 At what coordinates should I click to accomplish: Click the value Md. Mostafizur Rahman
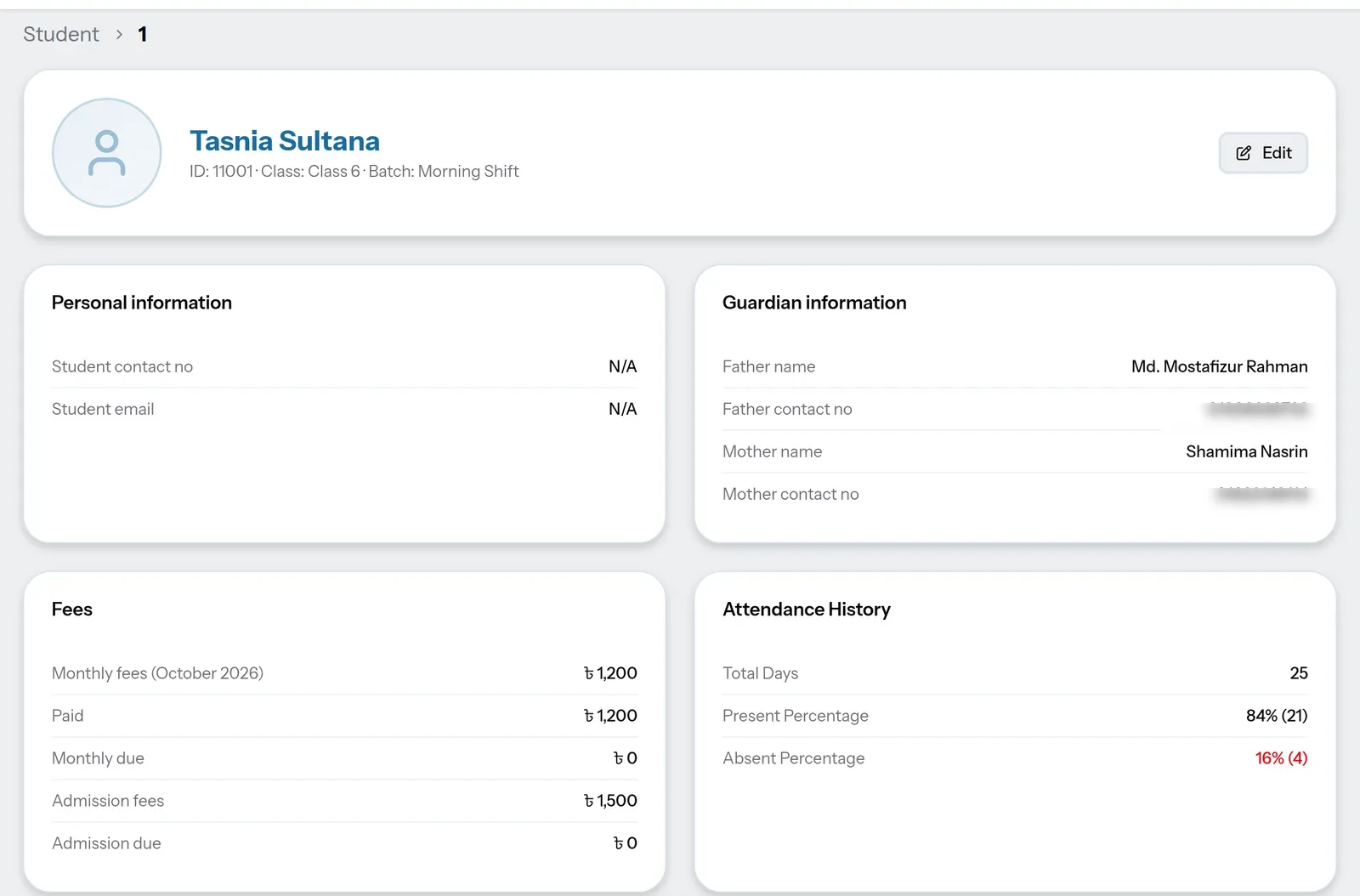[1220, 366]
